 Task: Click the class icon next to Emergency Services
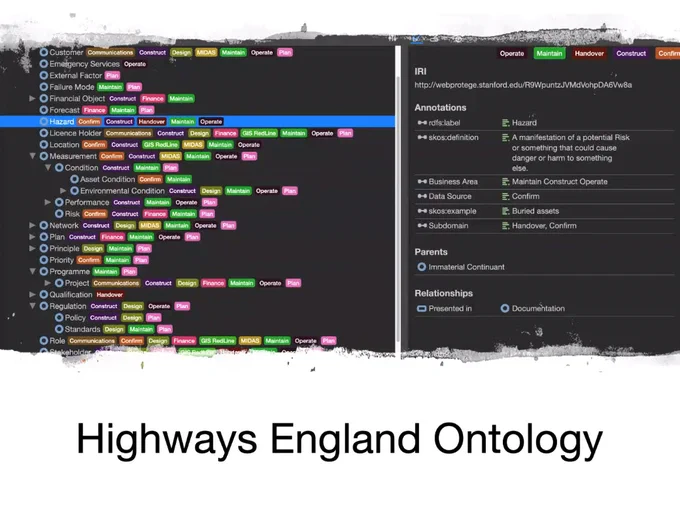(44, 64)
